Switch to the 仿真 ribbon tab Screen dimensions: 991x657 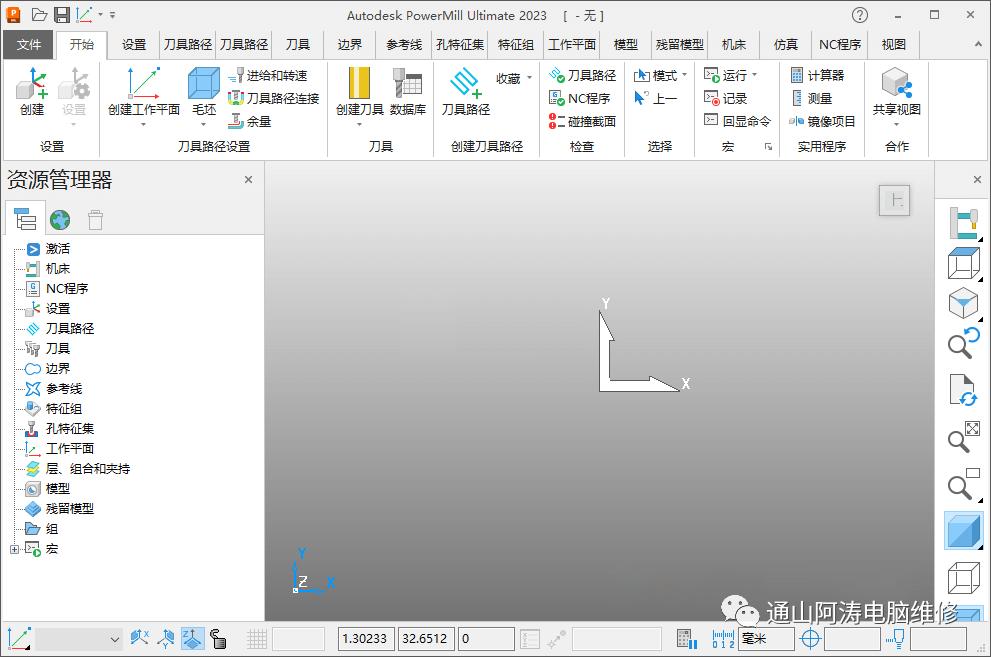(786, 44)
